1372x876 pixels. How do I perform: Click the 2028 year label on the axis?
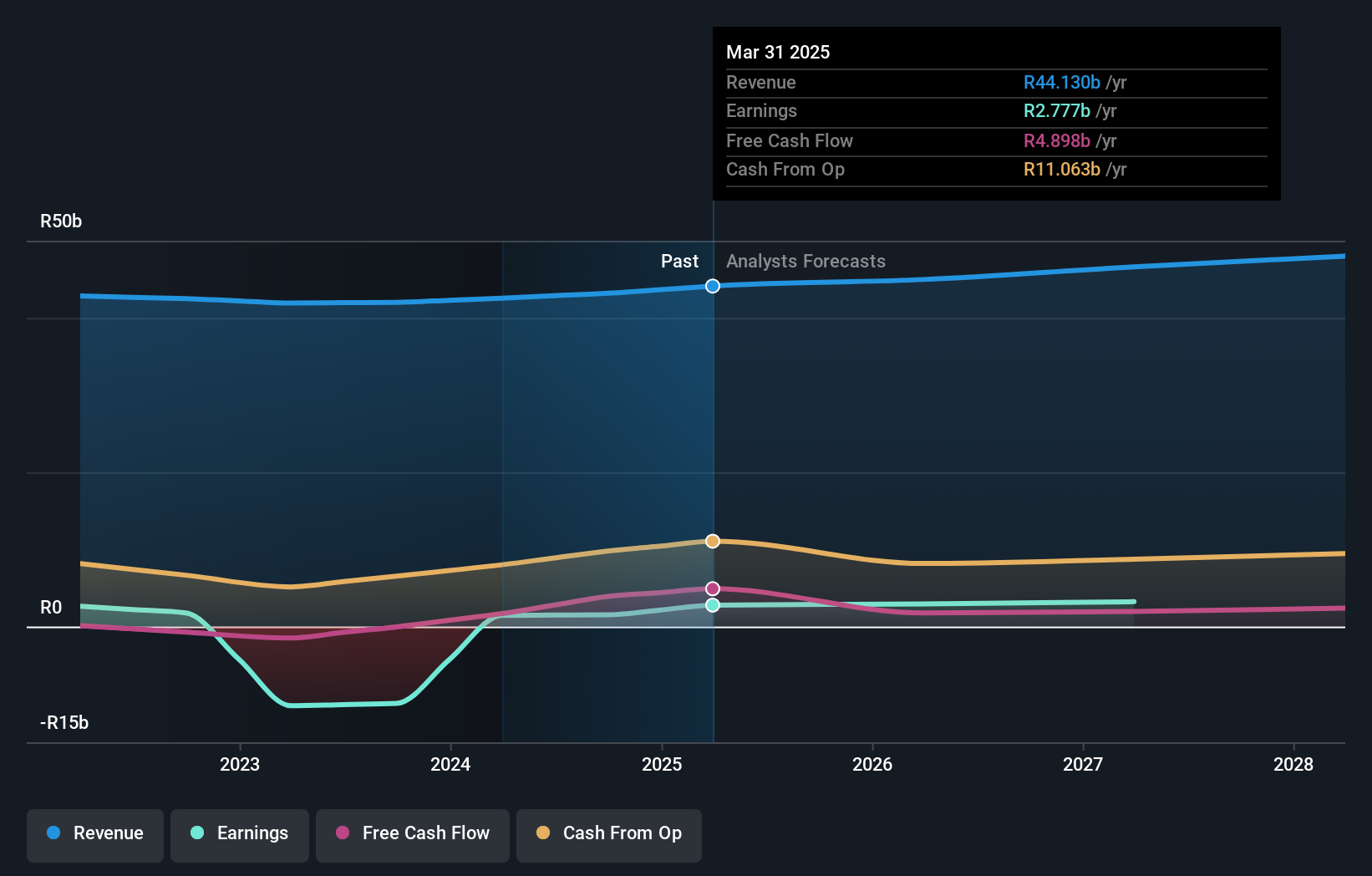click(1292, 763)
